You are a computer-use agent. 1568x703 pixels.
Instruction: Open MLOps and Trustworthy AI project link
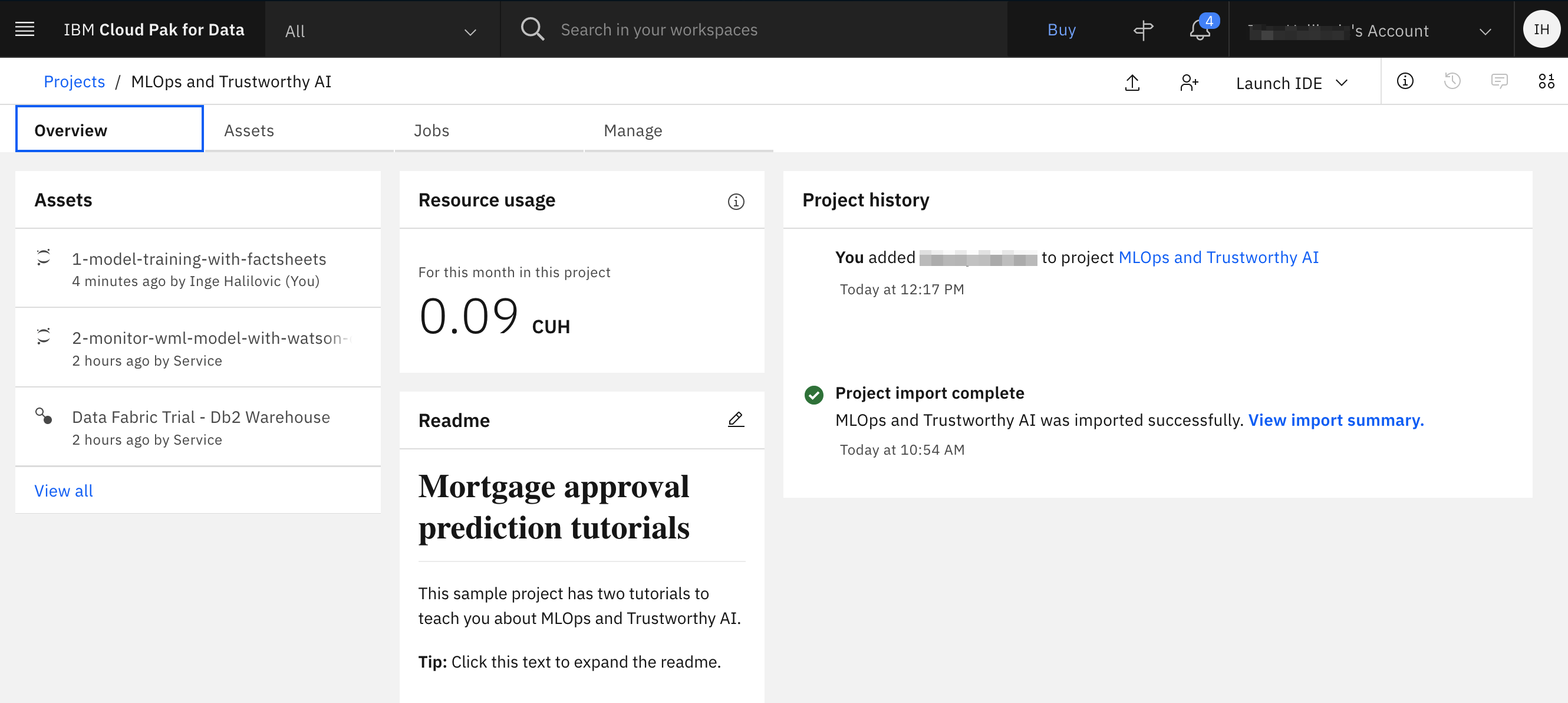(x=1218, y=258)
